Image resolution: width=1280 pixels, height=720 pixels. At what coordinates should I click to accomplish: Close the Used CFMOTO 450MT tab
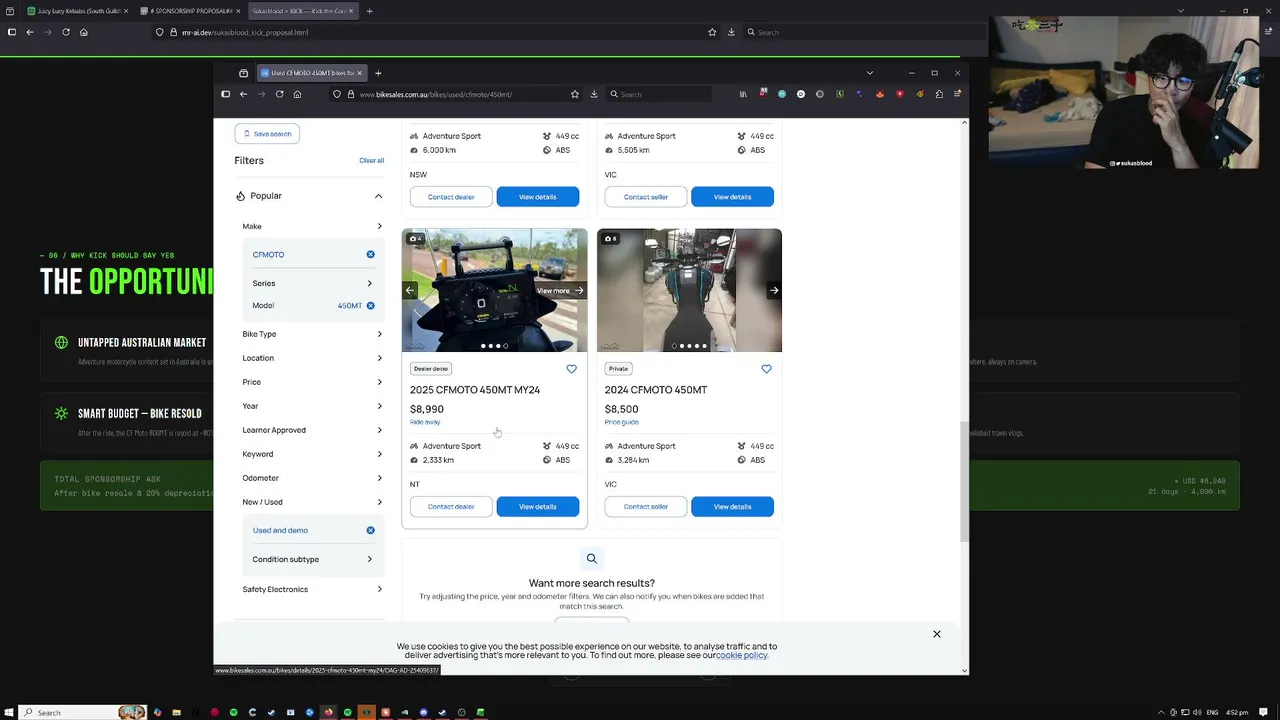pos(360,73)
